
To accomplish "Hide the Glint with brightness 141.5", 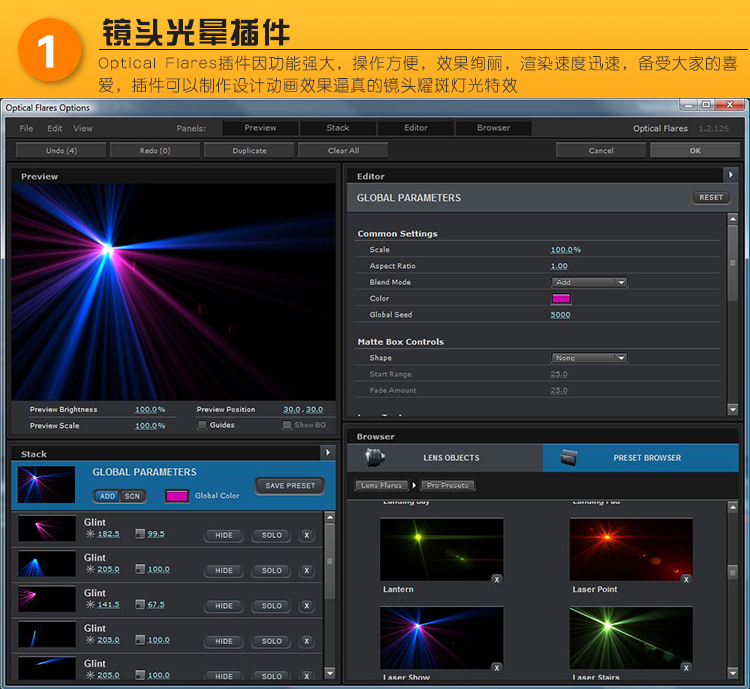I will (224, 606).
